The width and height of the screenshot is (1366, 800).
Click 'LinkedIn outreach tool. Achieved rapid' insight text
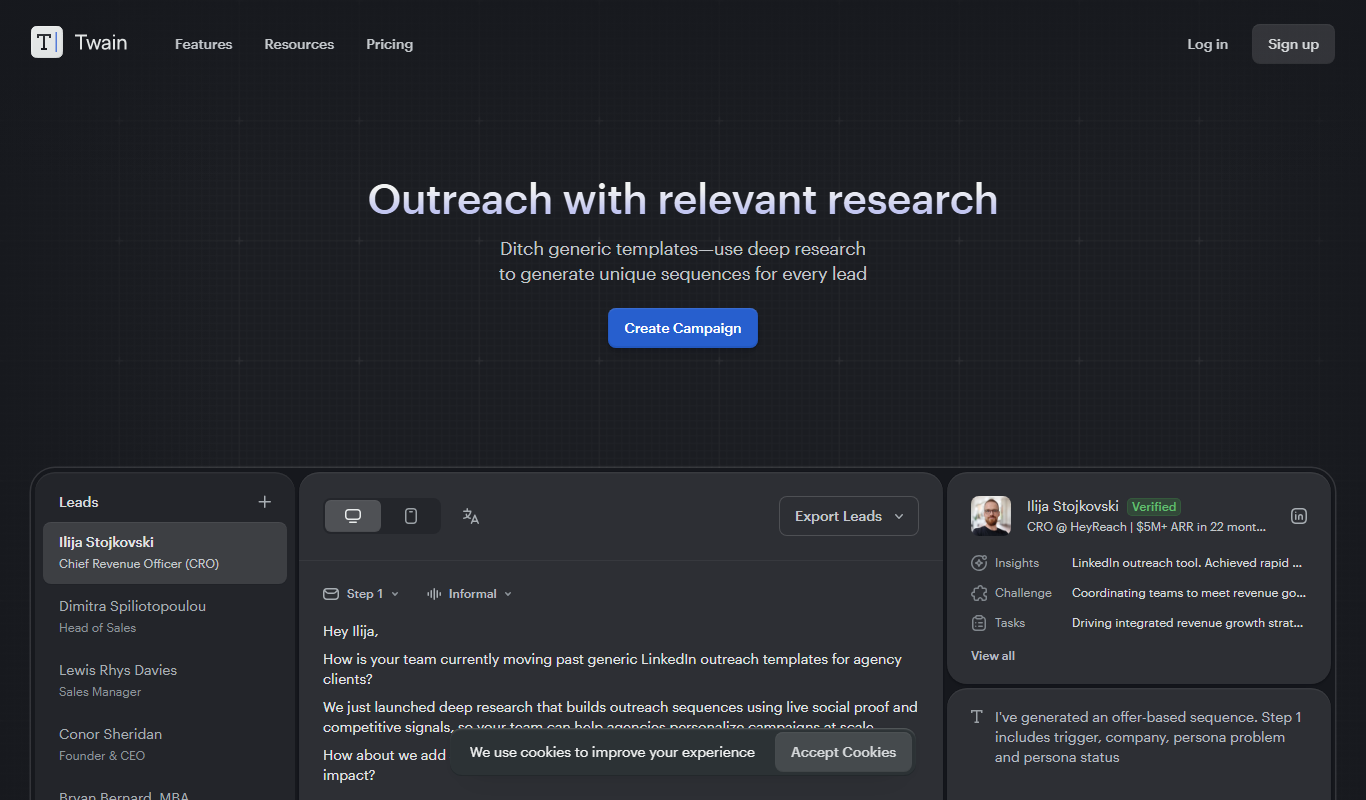click(x=1187, y=563)
